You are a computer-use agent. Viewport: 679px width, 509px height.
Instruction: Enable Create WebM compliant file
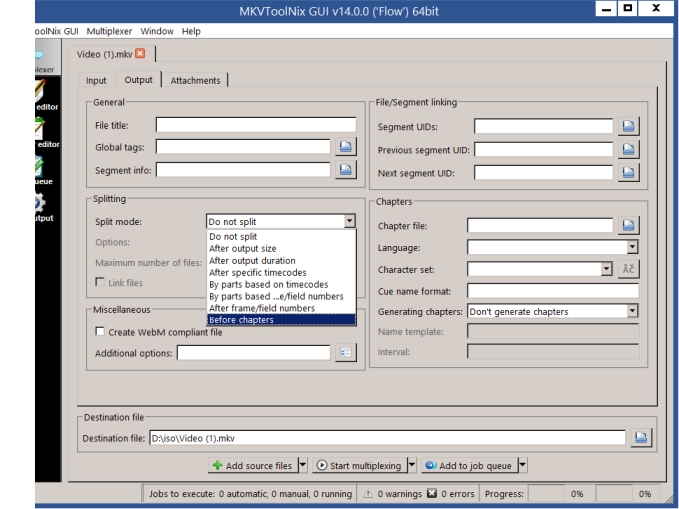(x=100, y=331)
